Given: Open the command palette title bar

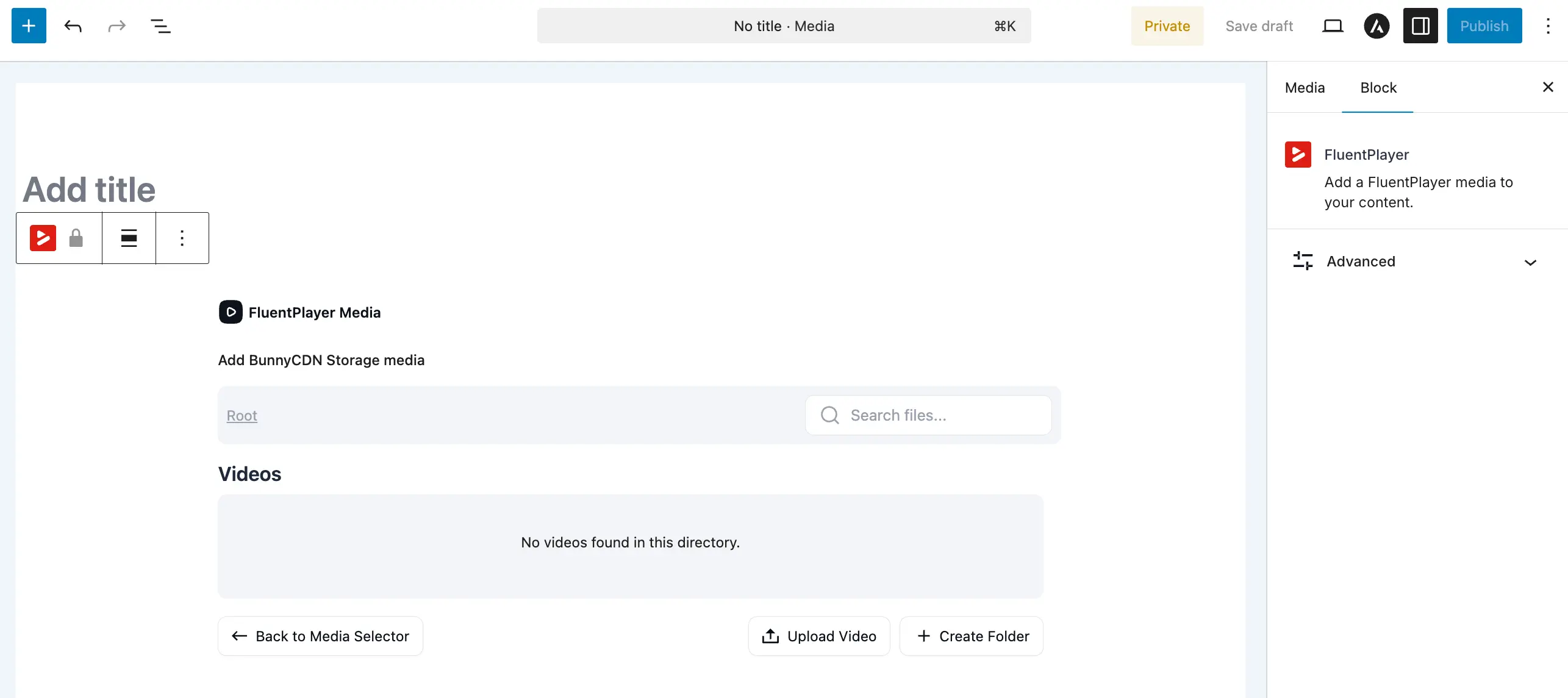Looking at the screenshot, I should (x=784, y=26).
